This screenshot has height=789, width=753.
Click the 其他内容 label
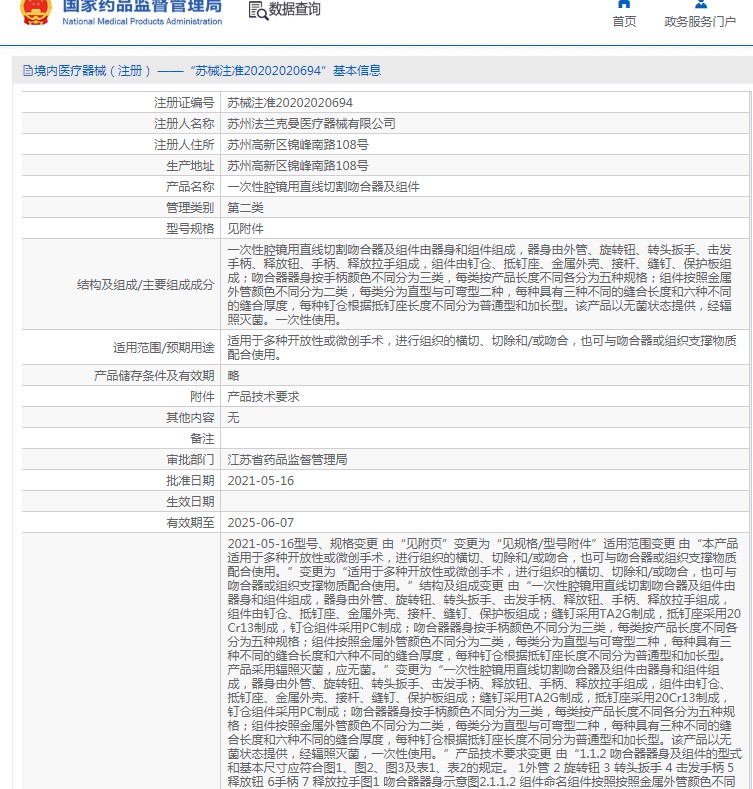point(190,418)
